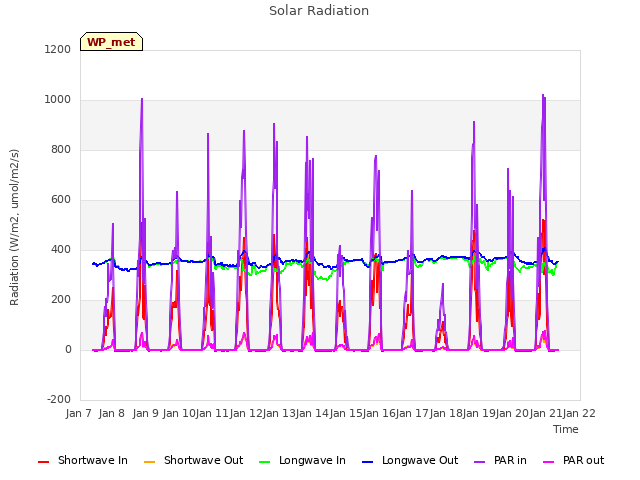640x480 pixels.
Task: Click the red Shortwave In legend swatch
Action: pos(43,462)
